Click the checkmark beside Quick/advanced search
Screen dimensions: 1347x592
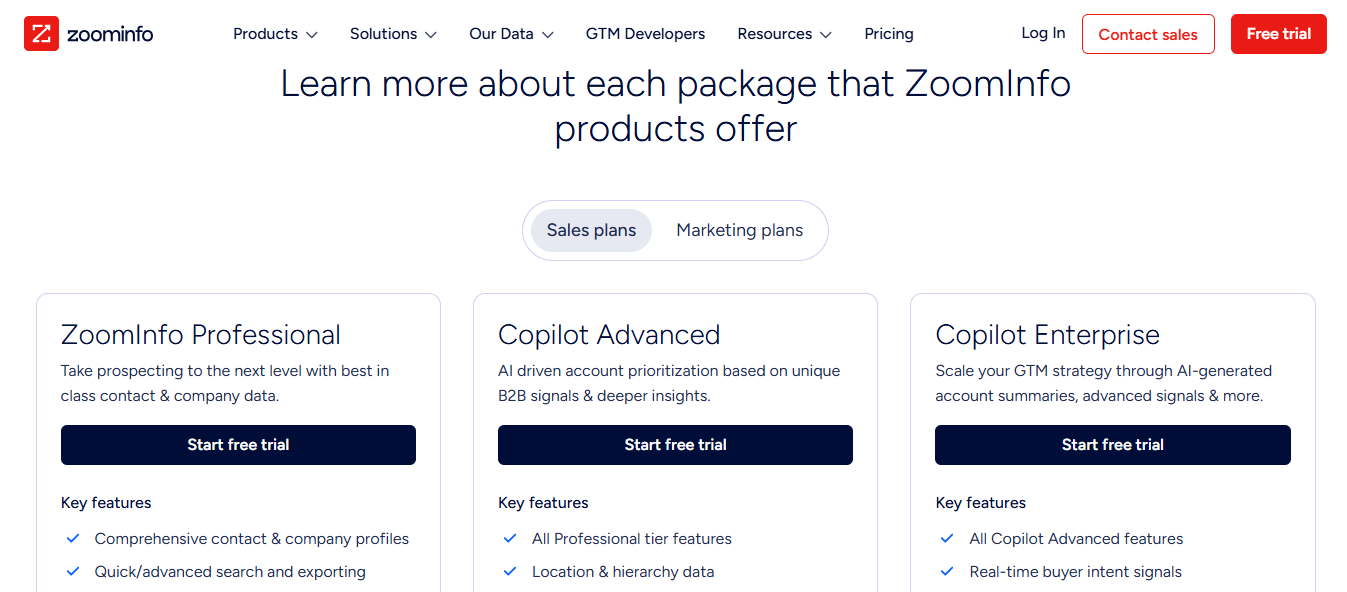pos(72,571)
